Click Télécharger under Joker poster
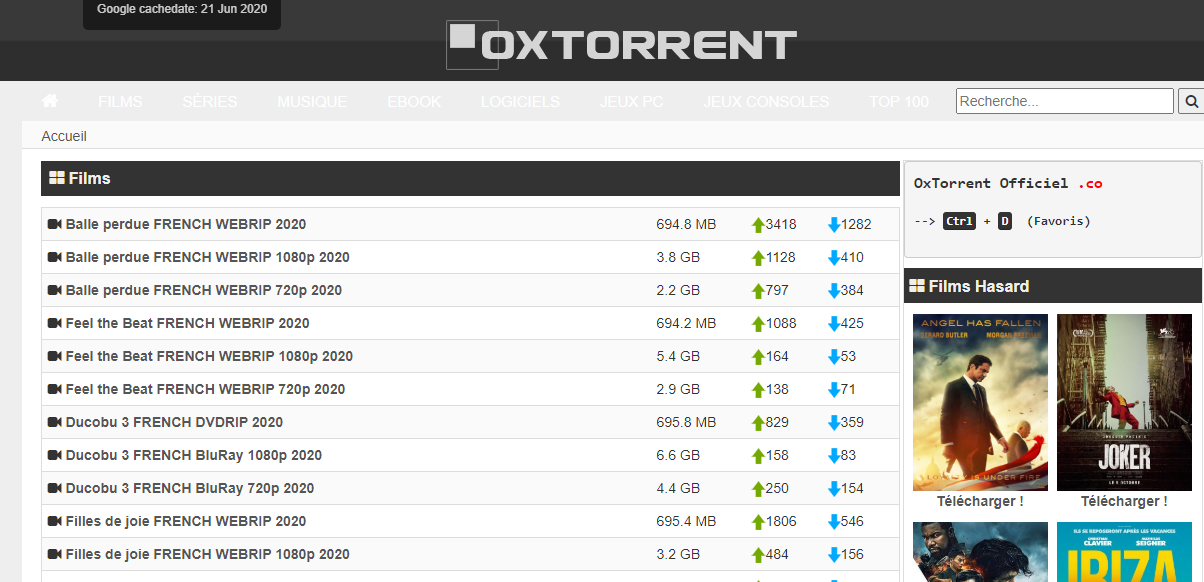The image size is (1204, 582). pos(1124,501)
